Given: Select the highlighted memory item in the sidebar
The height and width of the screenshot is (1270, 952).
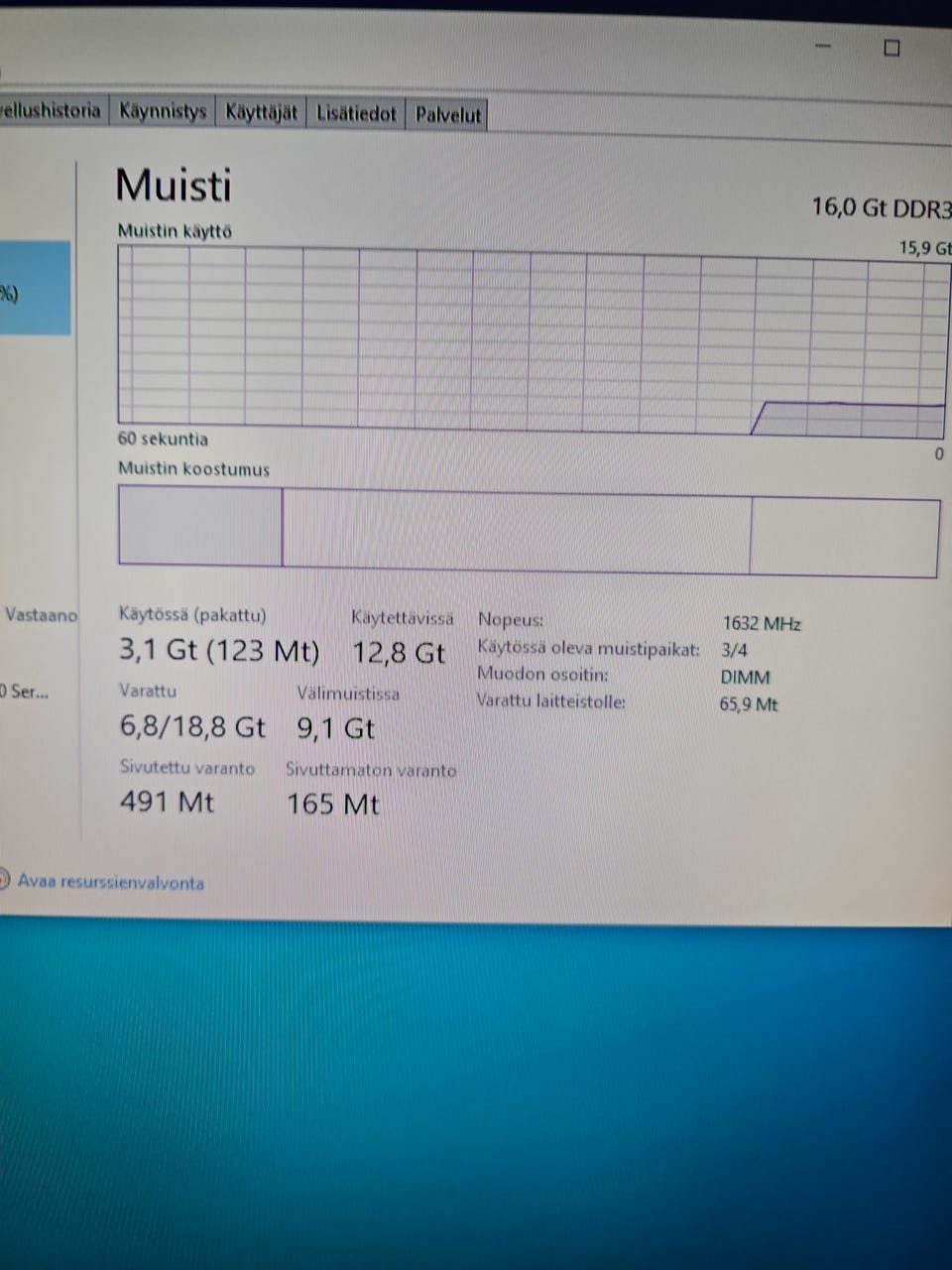Looking at the screenshot, I should [x=35, y=288].
